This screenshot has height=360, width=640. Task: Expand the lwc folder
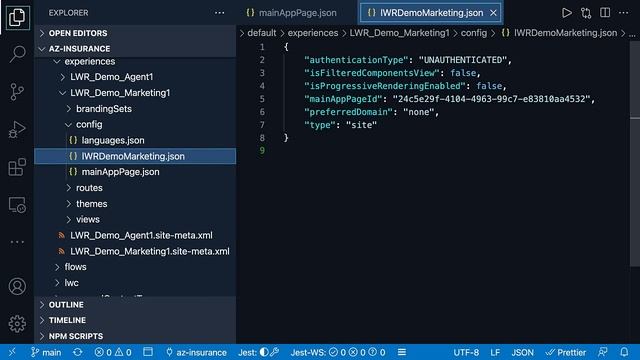(x=71, y=282)
